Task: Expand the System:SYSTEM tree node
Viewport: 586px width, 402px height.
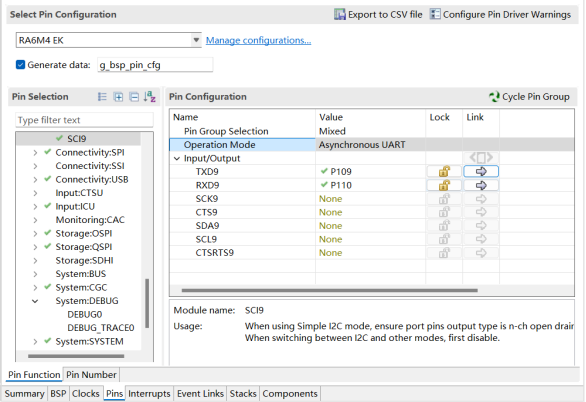Action: [35, 341]
